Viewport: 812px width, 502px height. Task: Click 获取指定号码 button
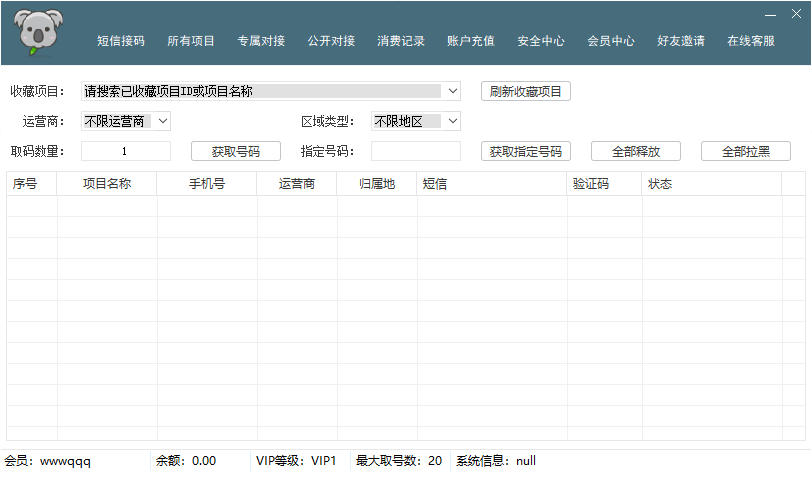click(x=526, y=151)
